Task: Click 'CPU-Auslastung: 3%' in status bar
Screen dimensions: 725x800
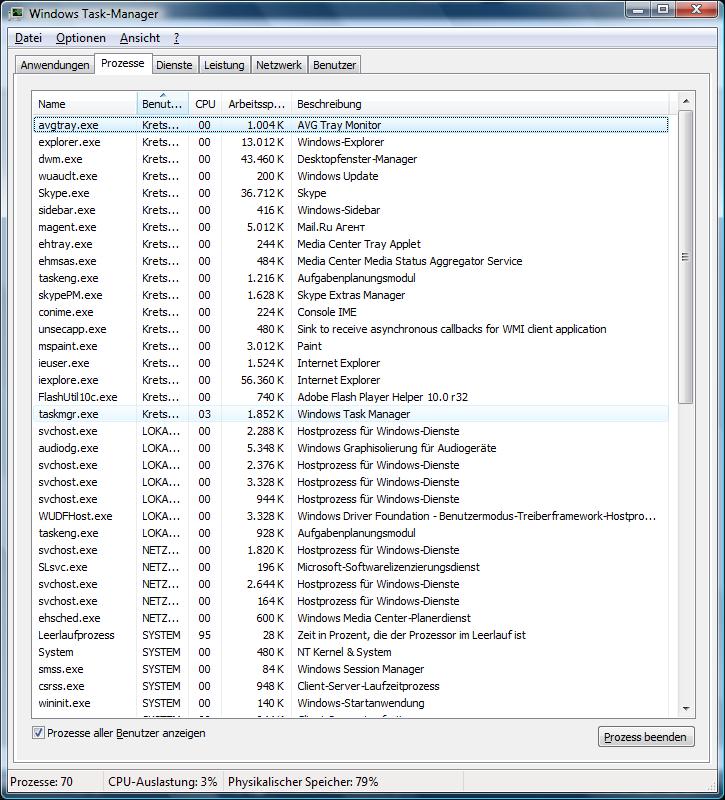Action: click(x=163, y=782)
